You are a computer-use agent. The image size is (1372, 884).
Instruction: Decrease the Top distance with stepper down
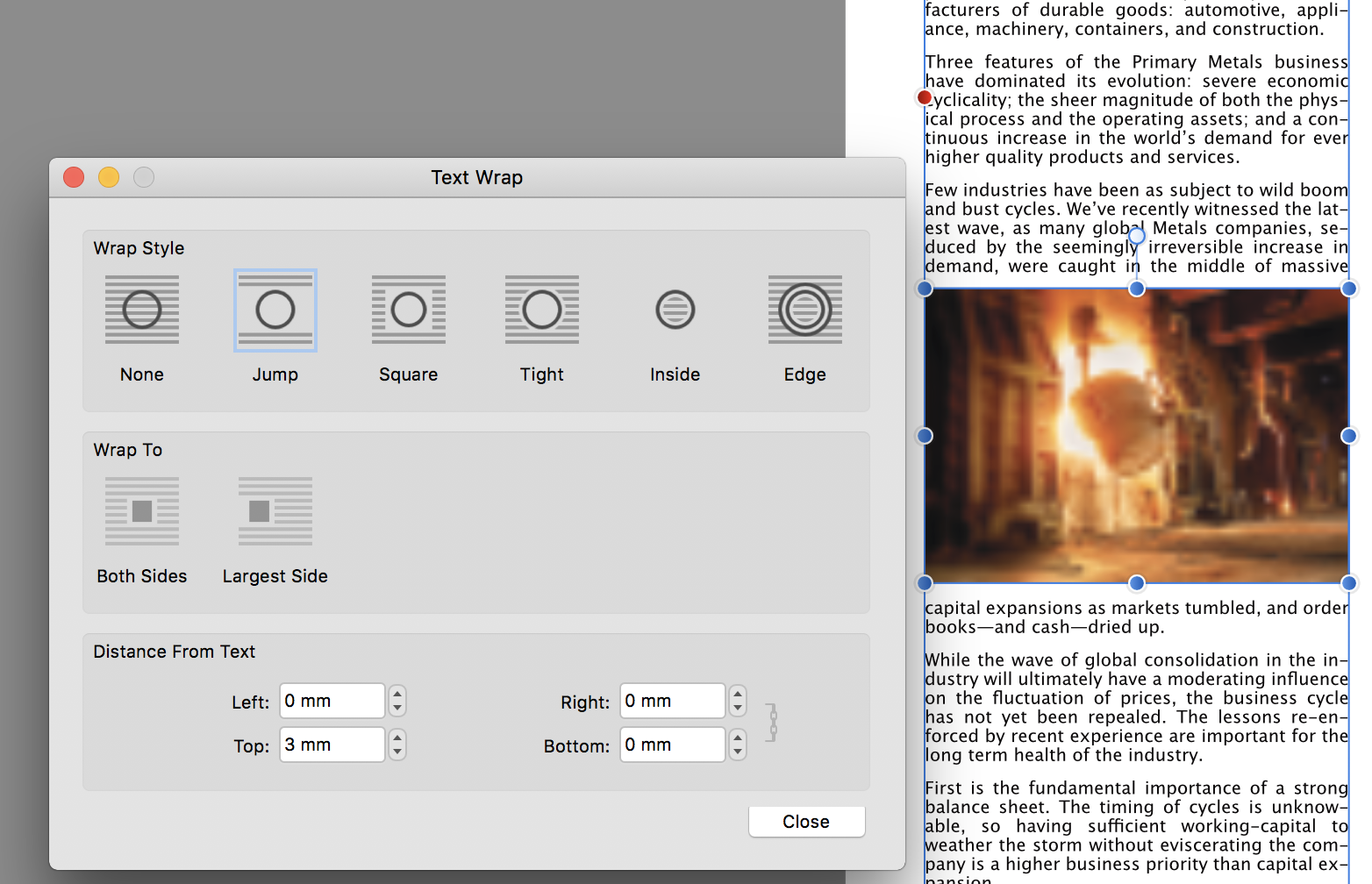(x=397, y=752)
